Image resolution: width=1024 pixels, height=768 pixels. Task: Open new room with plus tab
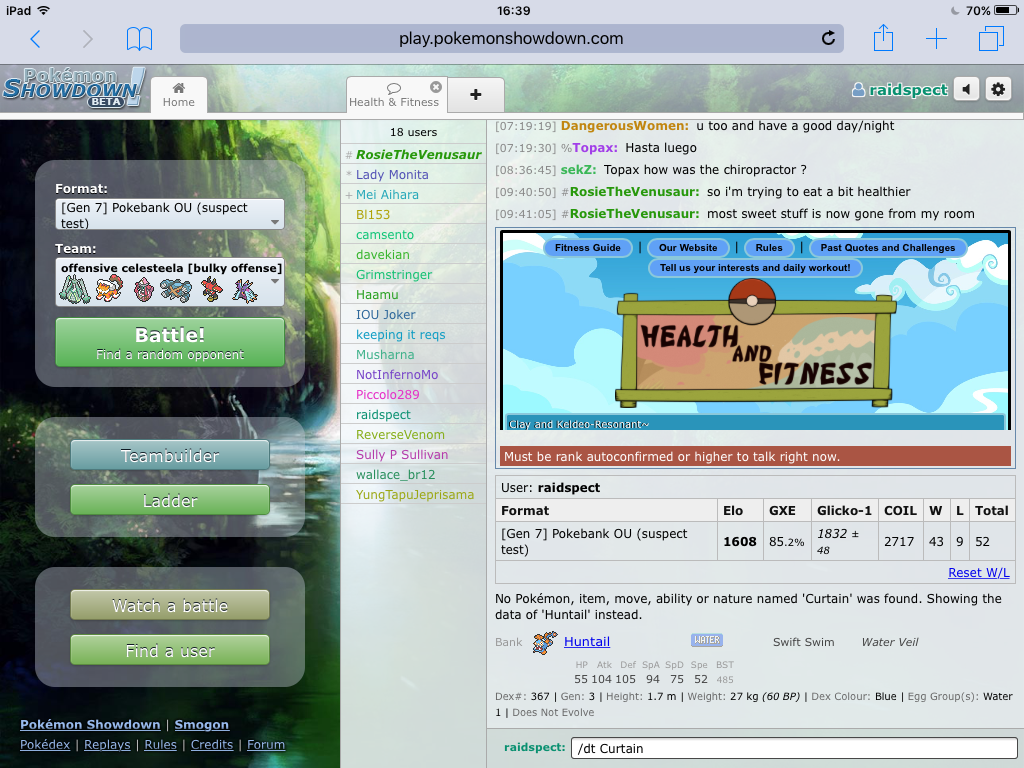475,94
